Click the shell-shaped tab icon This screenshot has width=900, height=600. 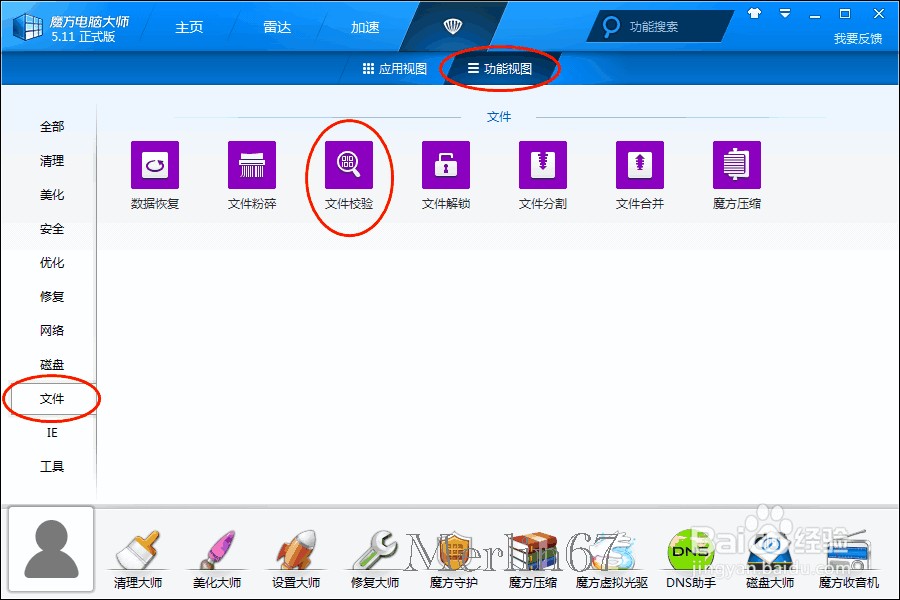[453, 26]
